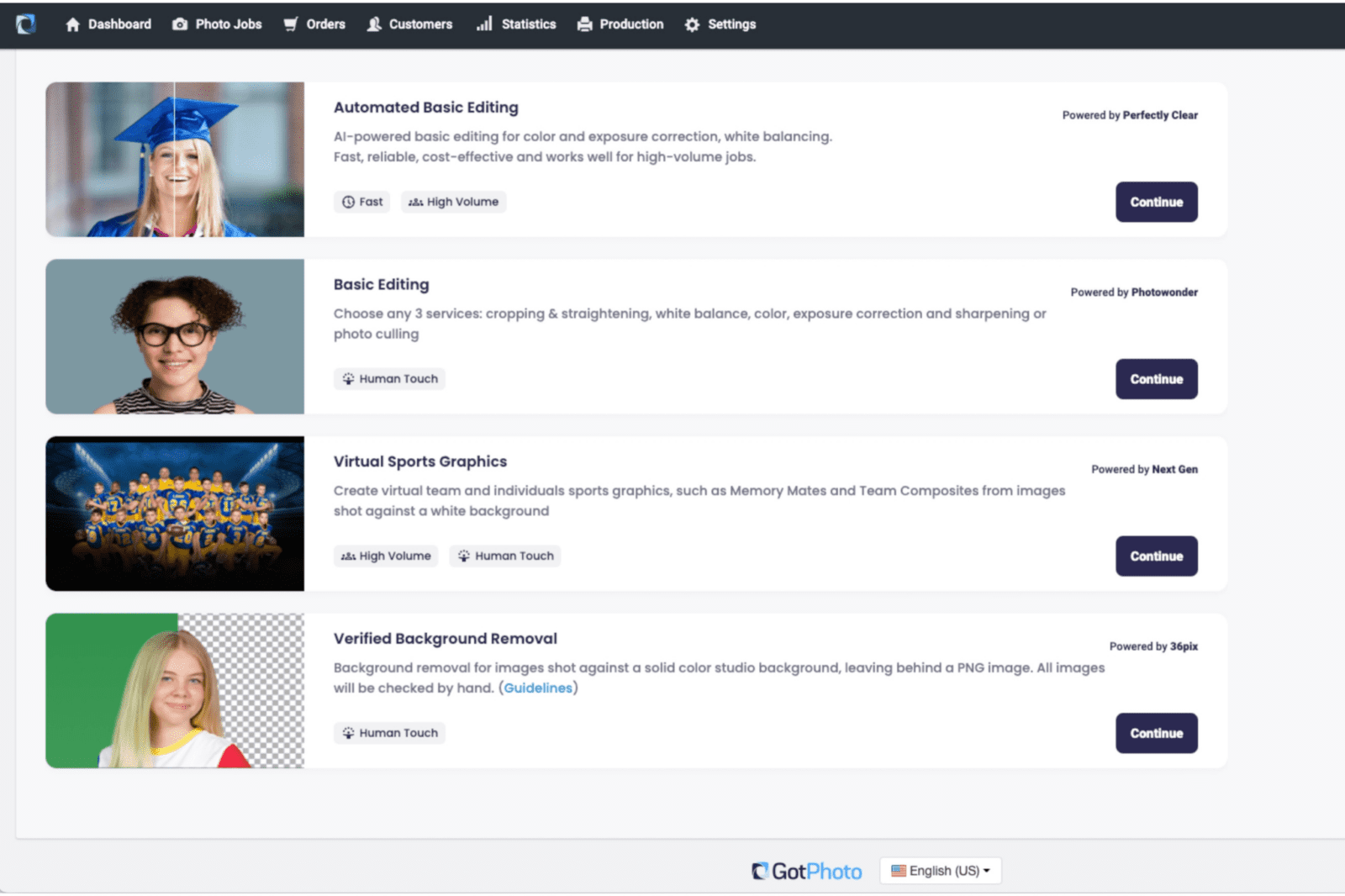
Task: Click the 'Create virtual team' description text
Action: (x=699, y=501)
